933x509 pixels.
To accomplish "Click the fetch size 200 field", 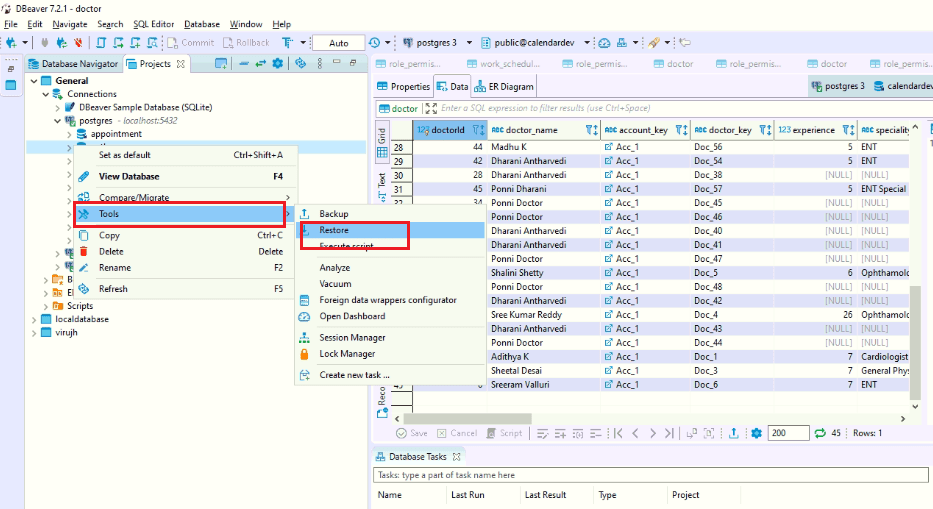I will click(x=788, y=433).
